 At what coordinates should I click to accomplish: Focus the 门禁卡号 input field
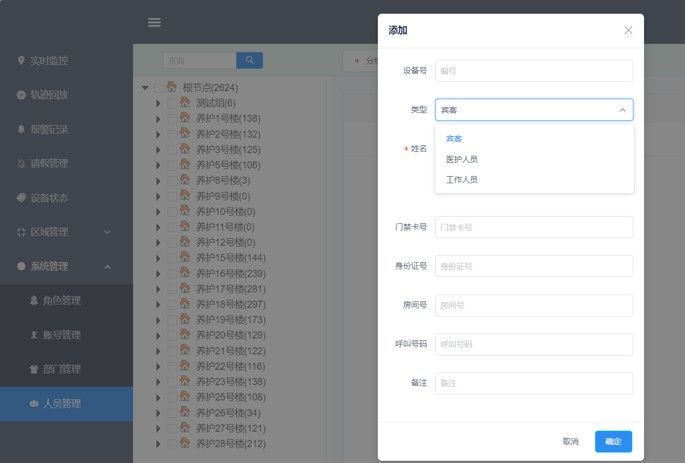tap(534, 227)
